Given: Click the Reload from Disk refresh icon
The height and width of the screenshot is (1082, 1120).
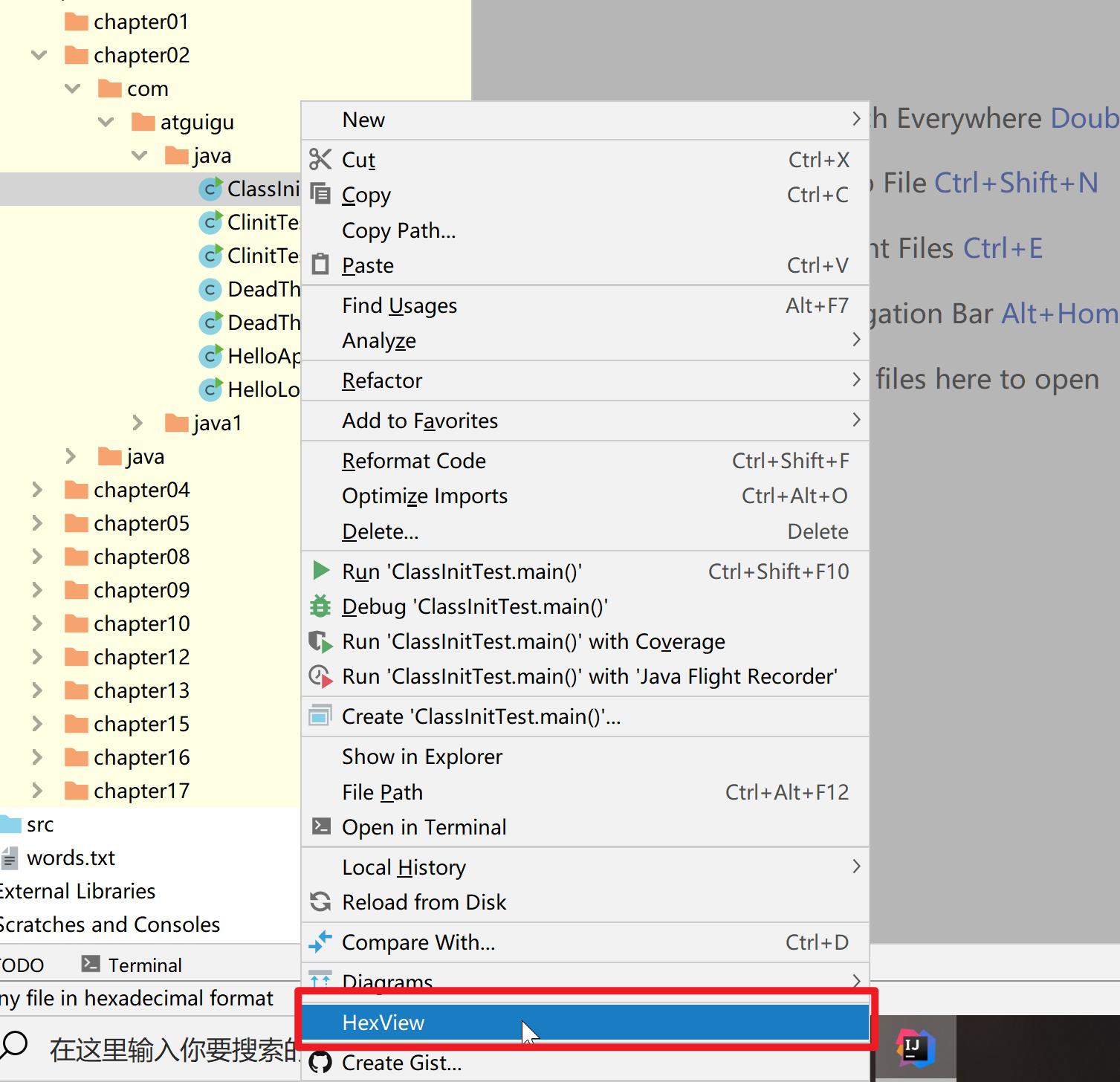Looking at the screenshot, I should [320, 901].
